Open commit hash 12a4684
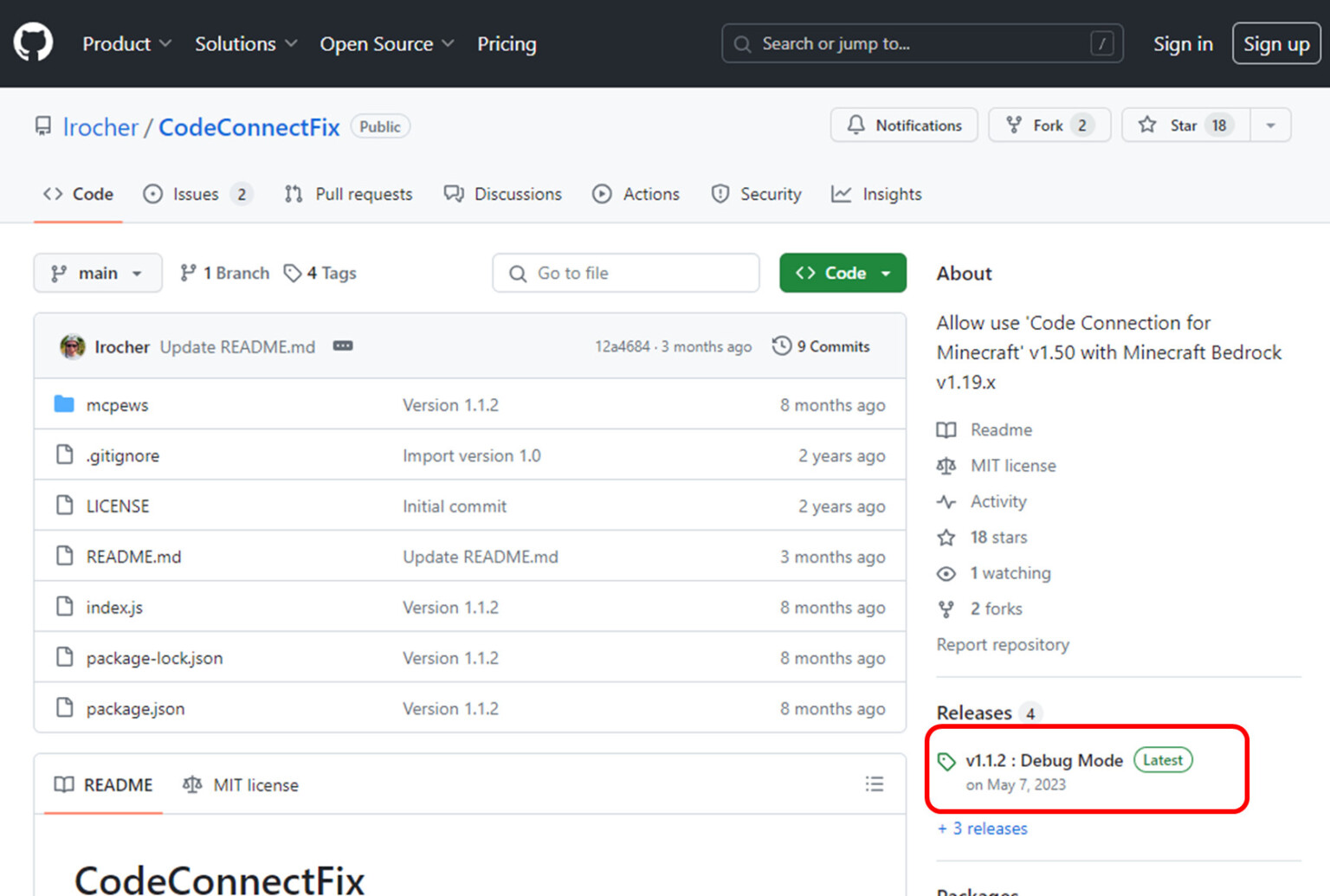Screen dimensions: 1330x896 tap(622, 346)
